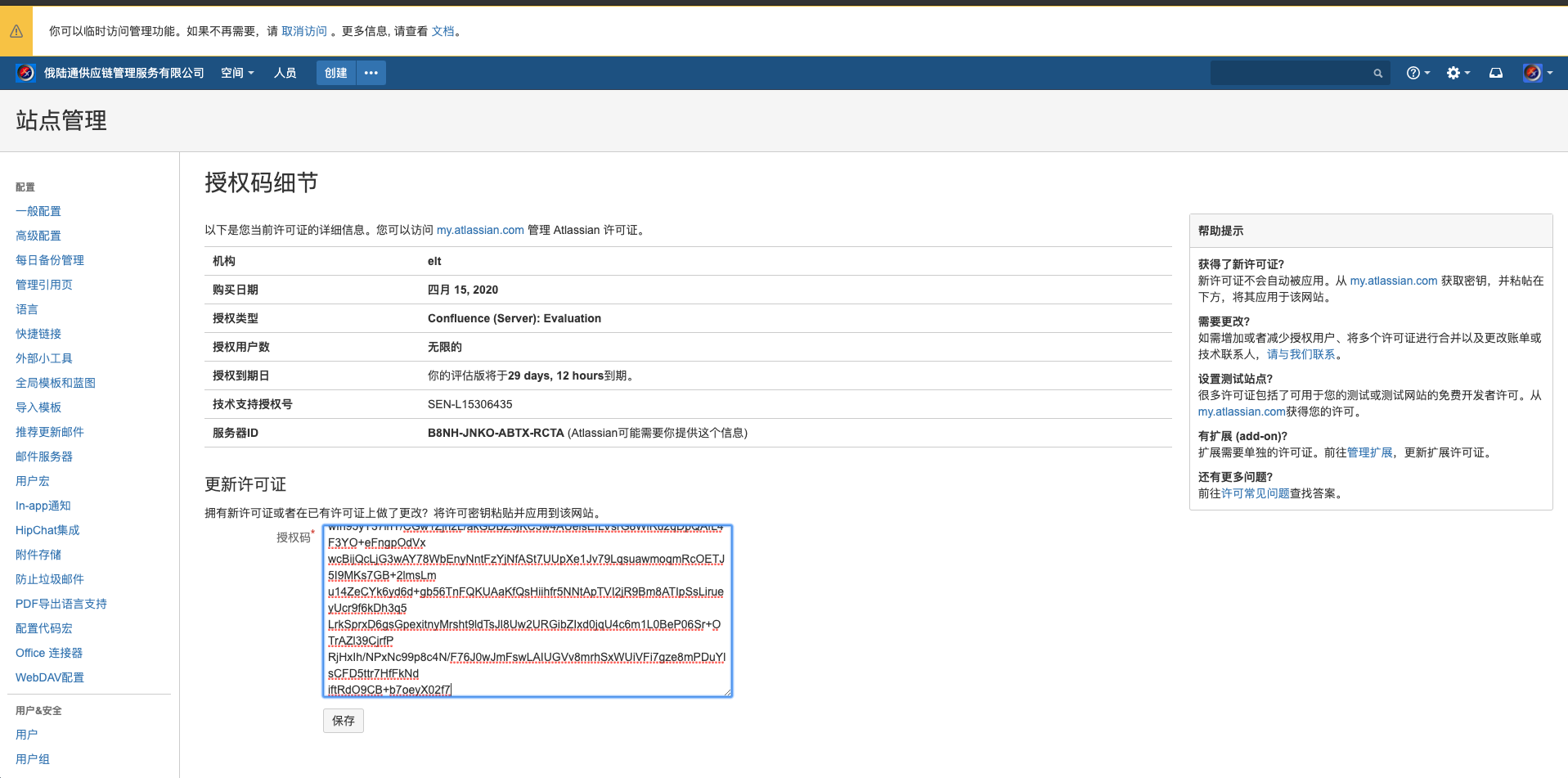
Task: Open 一般配置 in the sidebar
Action: pos(38,211)
